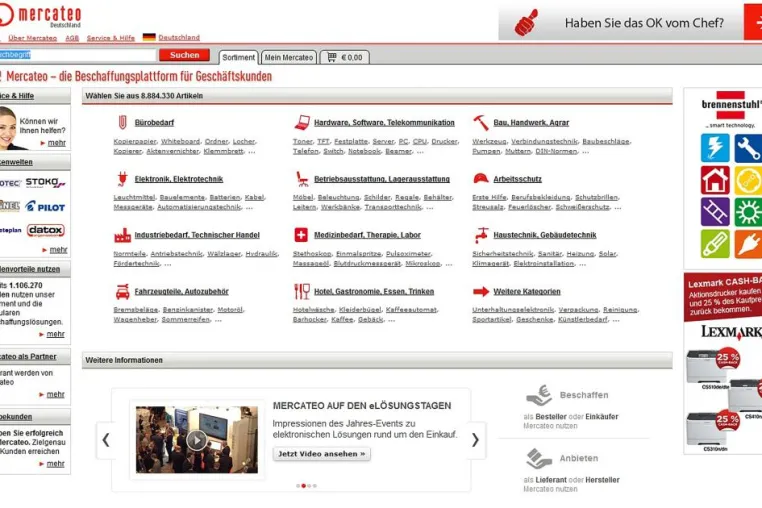Open the Stethoskop link
The image size is (762, 508).
[312, 254]
